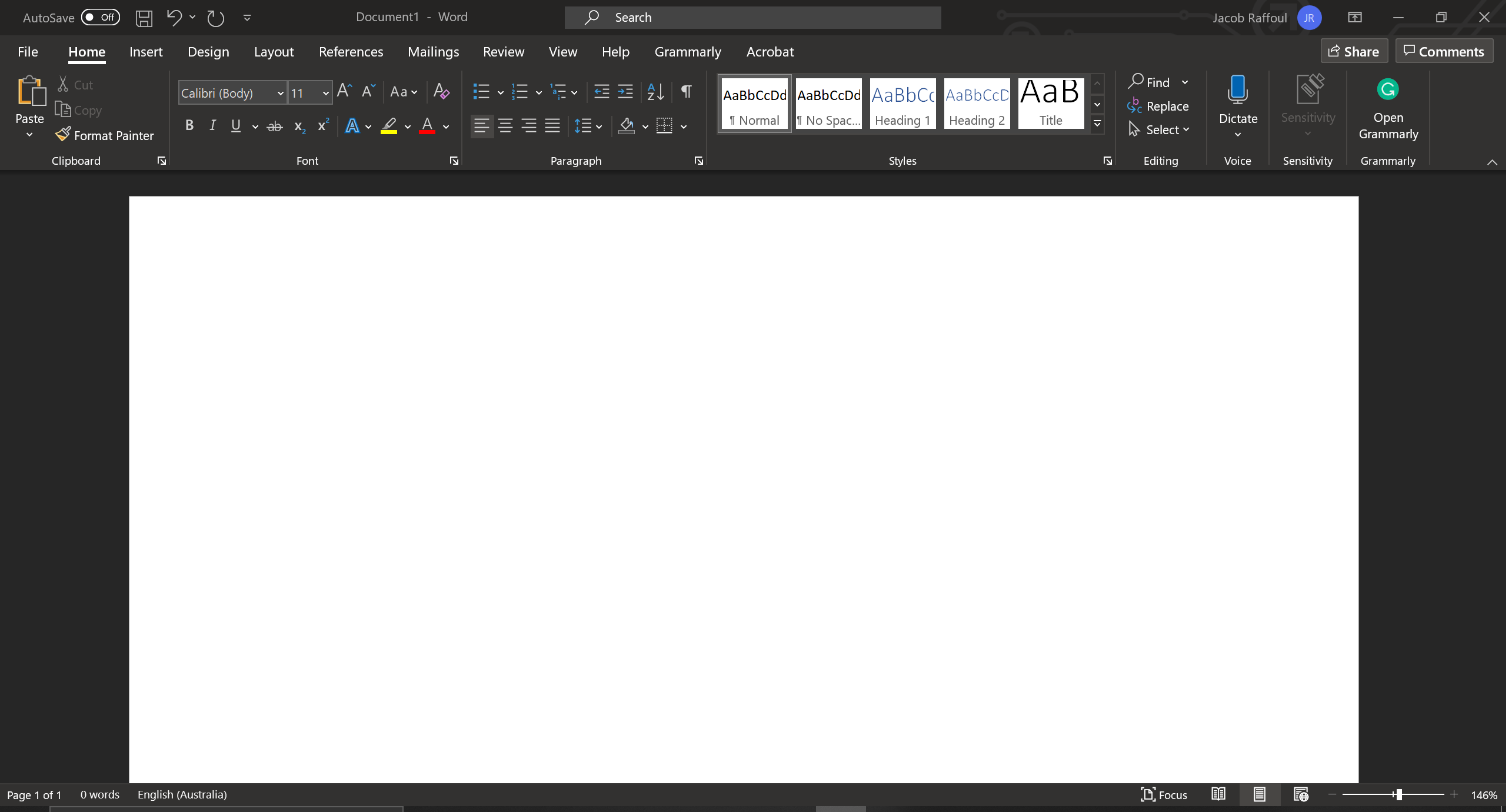Viewport: 1512px width, 812px height.
Task: Click the Save icon in the title bar
Action: point(144,18)
